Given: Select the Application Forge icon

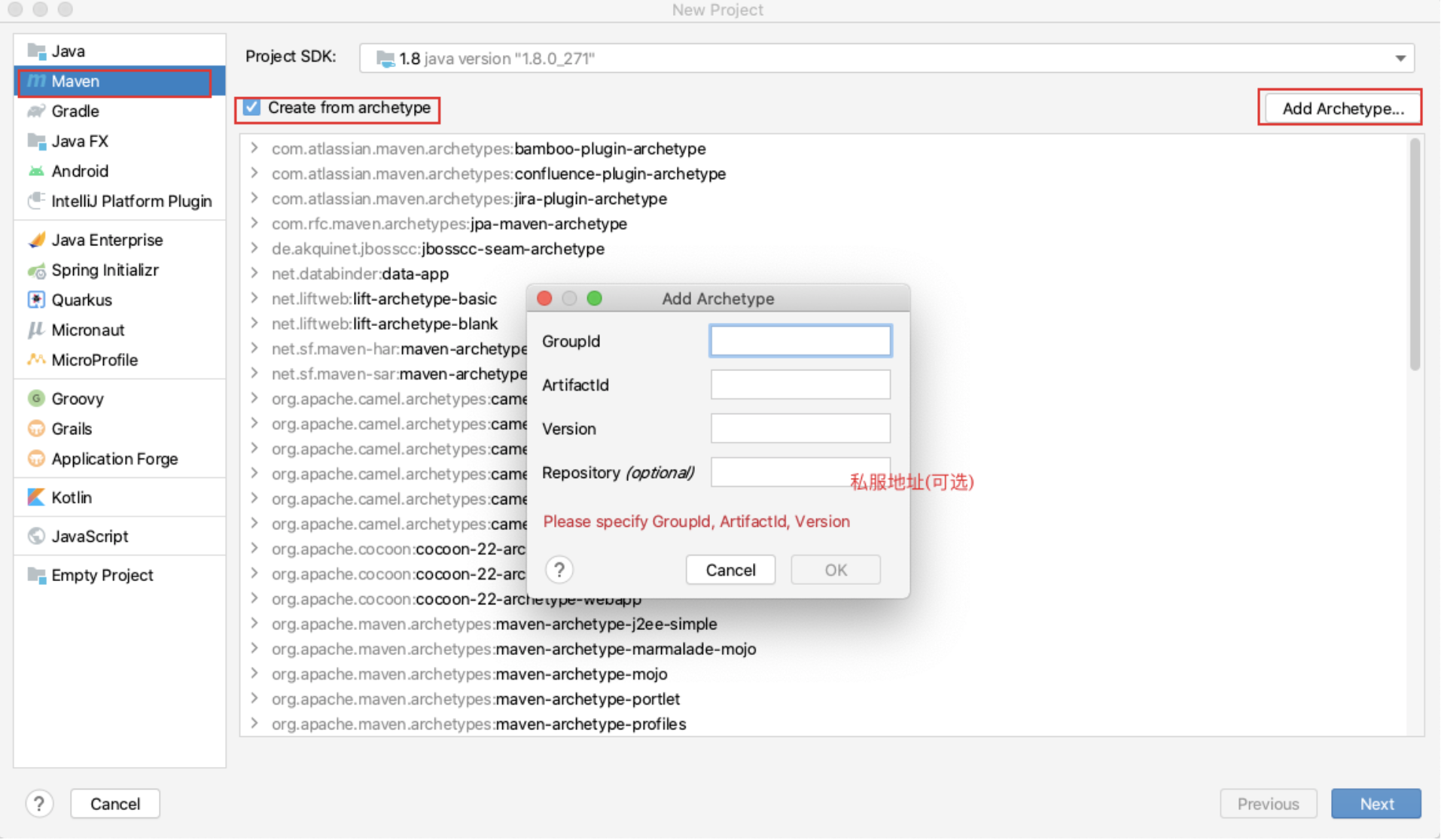Looking at the screenshot, I should click(36, 459).
